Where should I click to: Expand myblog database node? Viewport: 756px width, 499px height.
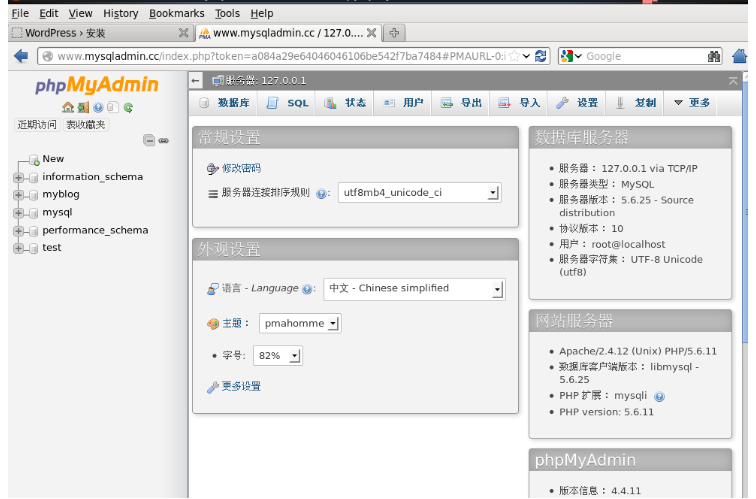click(18, 195)
